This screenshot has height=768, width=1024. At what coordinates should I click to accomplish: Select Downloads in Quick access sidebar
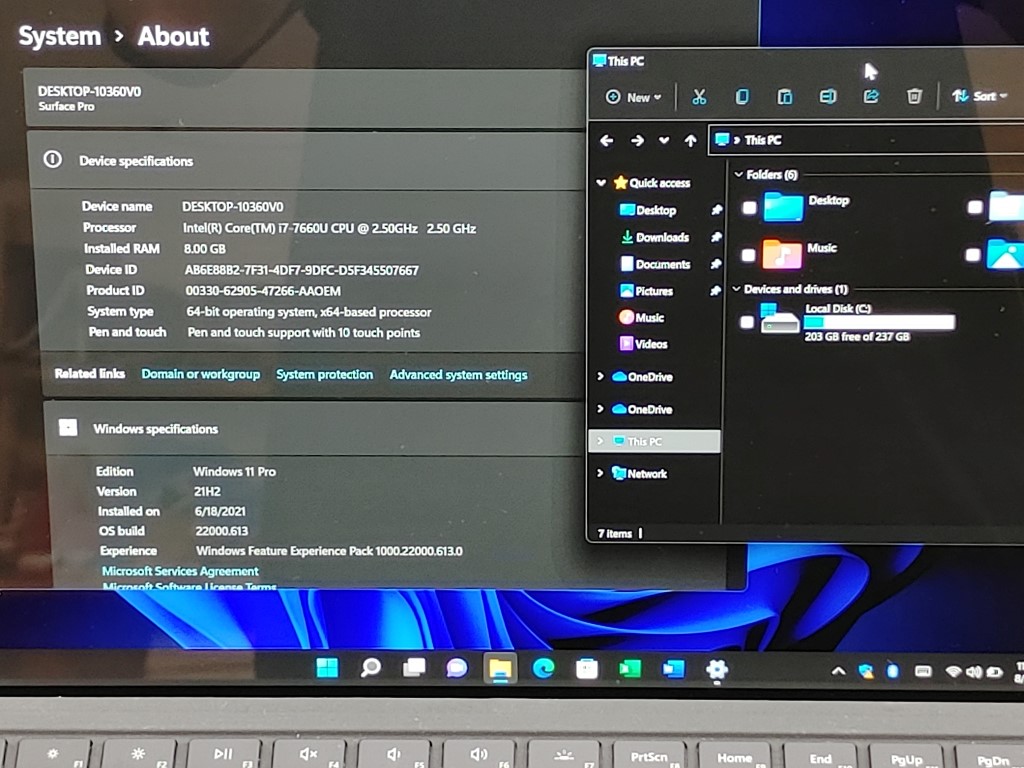click(662, 237)
